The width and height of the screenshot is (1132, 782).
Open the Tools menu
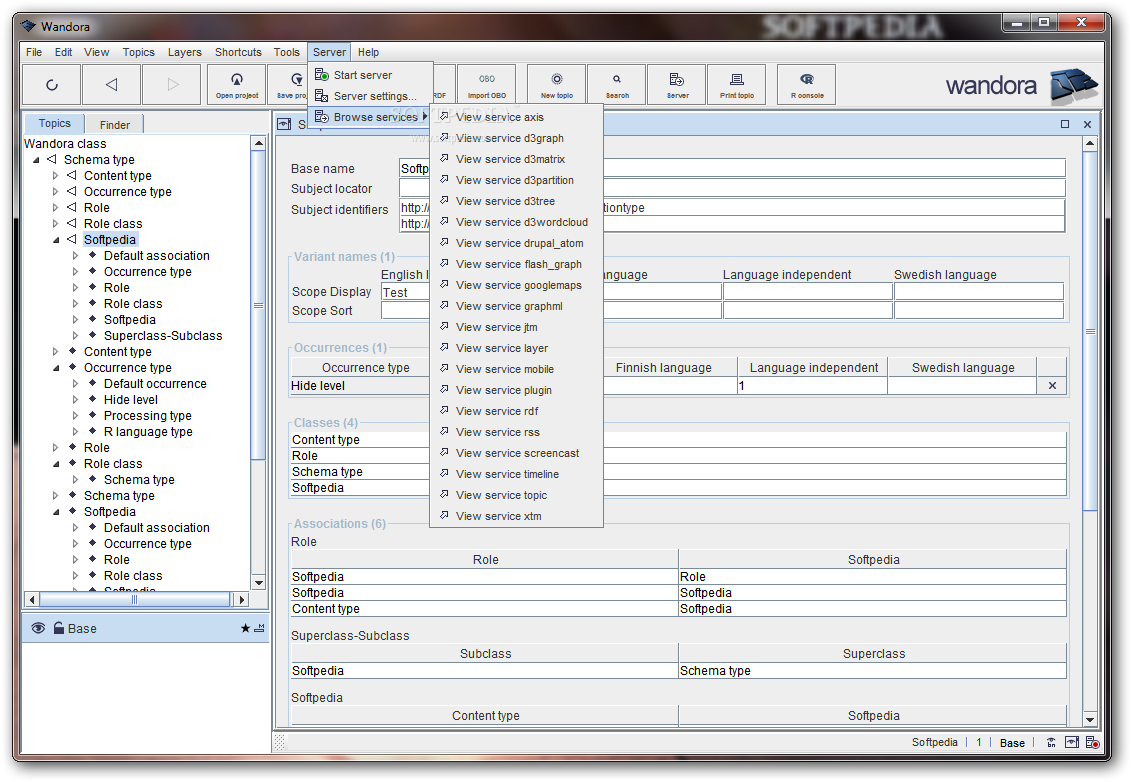tap(287, 52)
